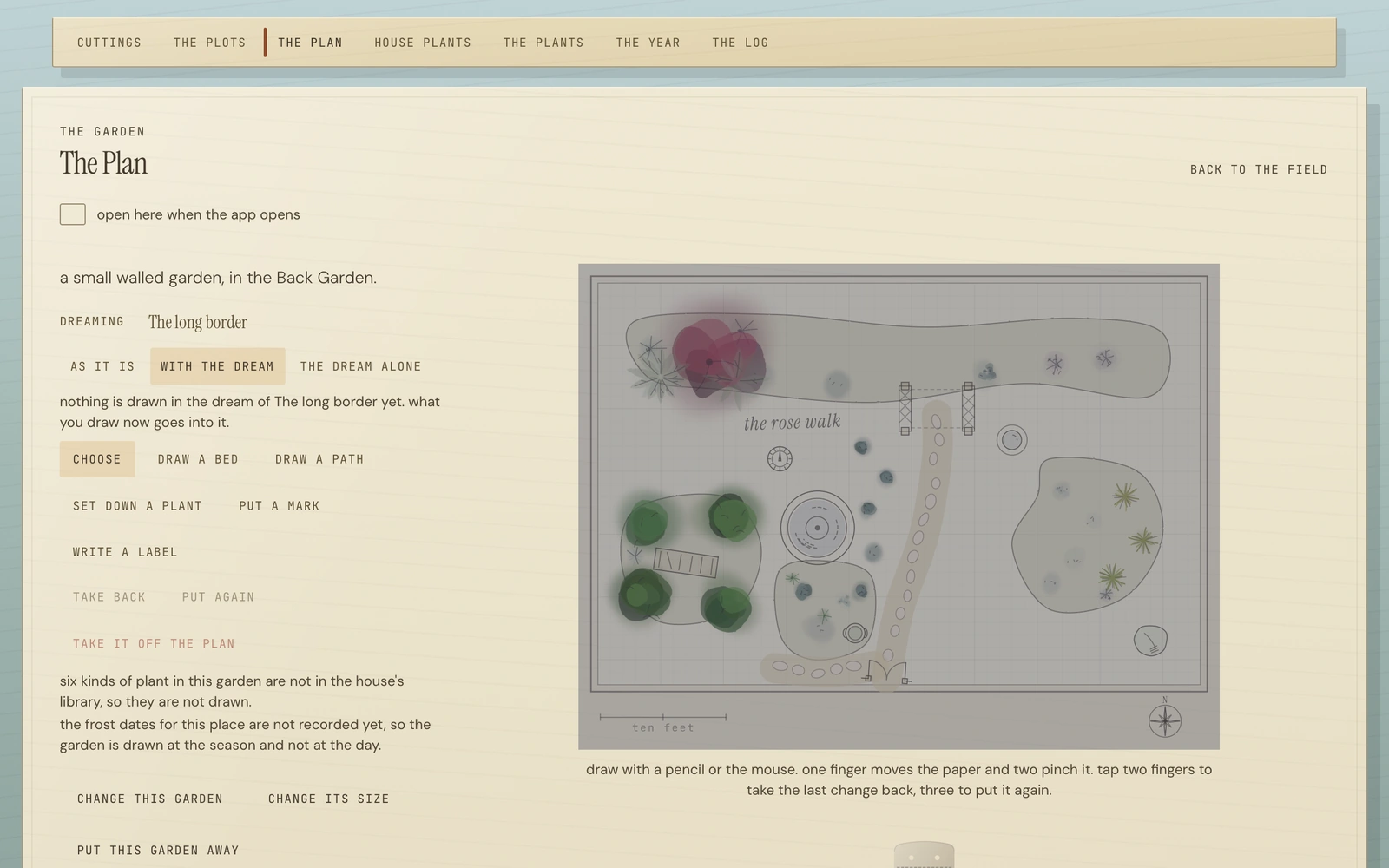Click 'The long border' dream name
Screen dimensions: 1389x868
pos(198,322)
